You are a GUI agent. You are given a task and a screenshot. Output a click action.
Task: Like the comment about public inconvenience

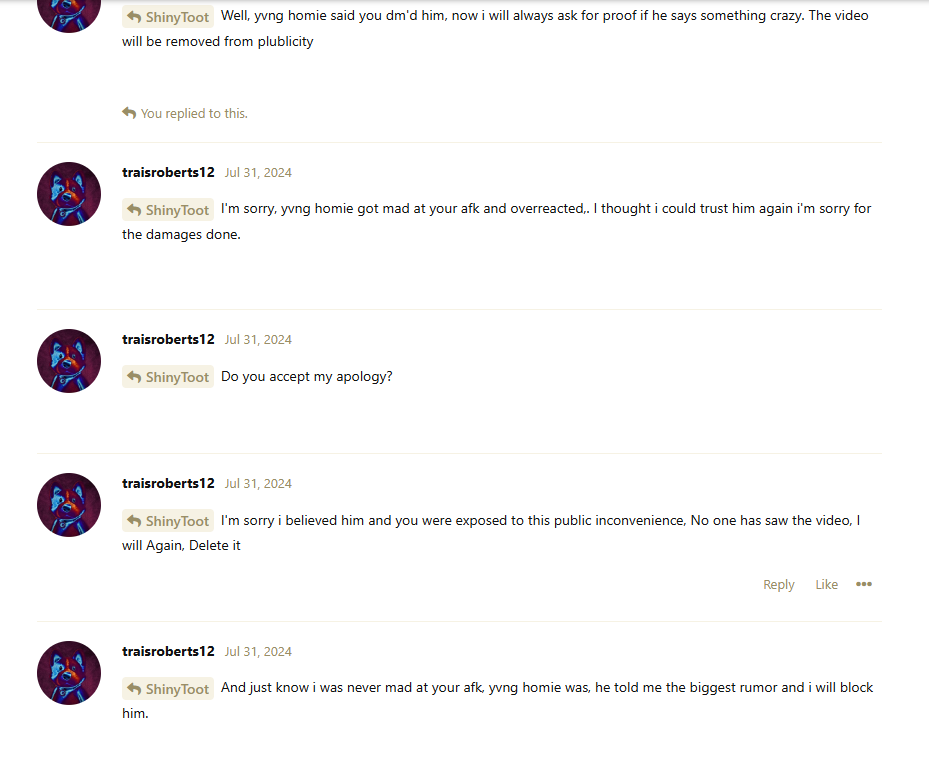826,585
